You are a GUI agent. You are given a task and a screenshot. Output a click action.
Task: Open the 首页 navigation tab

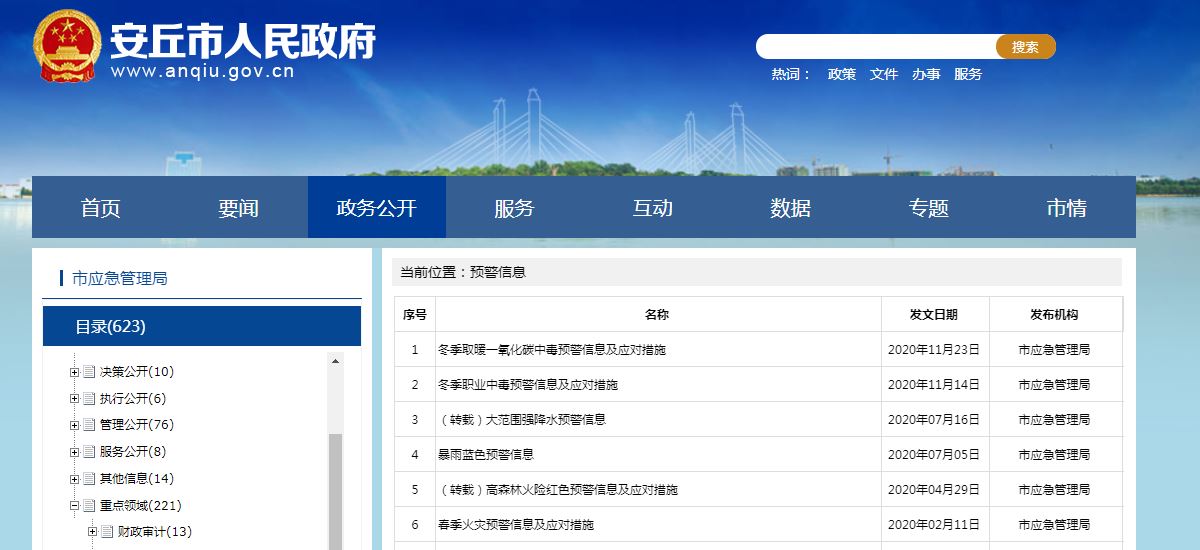101,208
